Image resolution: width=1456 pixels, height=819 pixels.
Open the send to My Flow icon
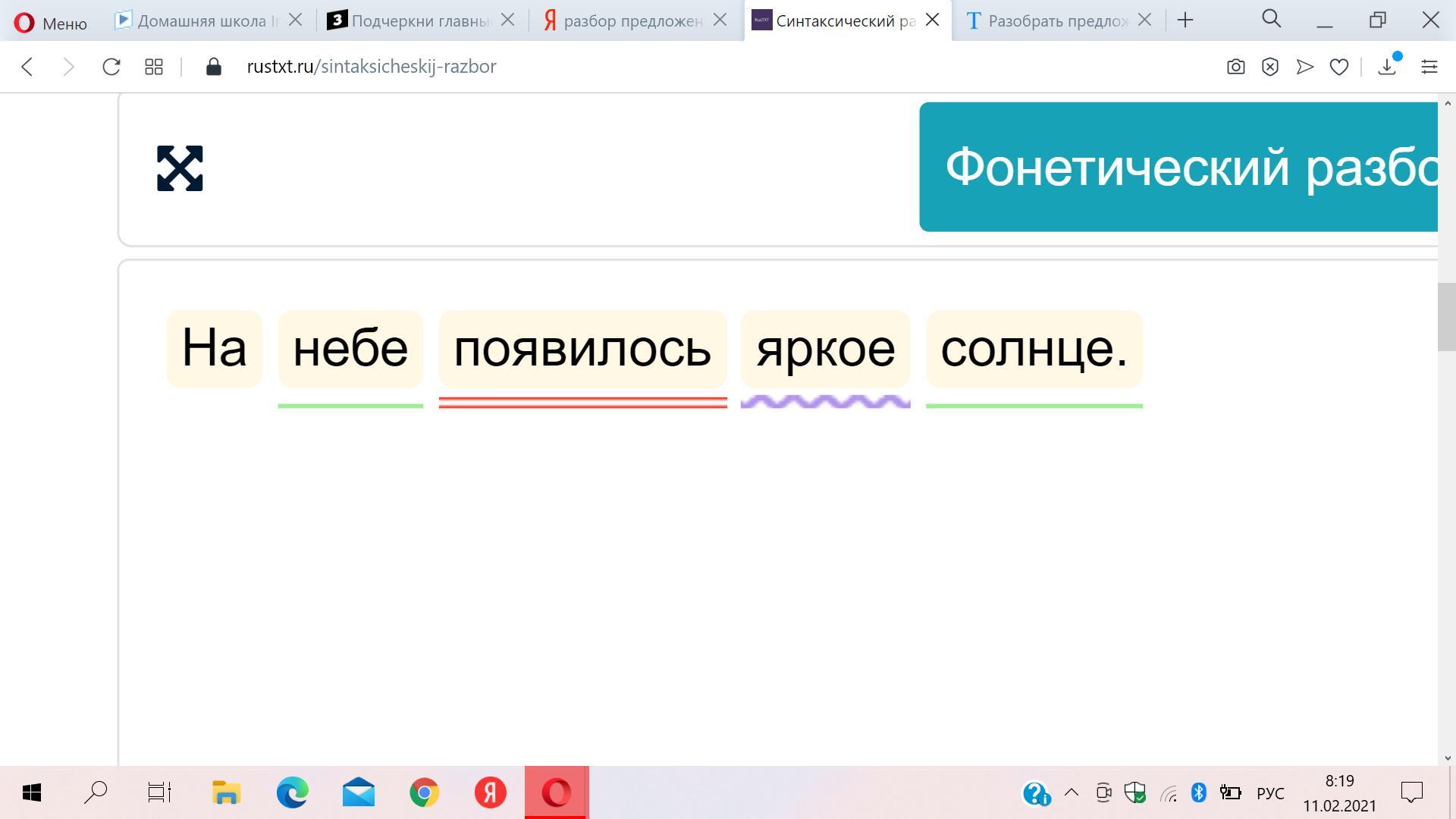click(x=1305, y=67)
